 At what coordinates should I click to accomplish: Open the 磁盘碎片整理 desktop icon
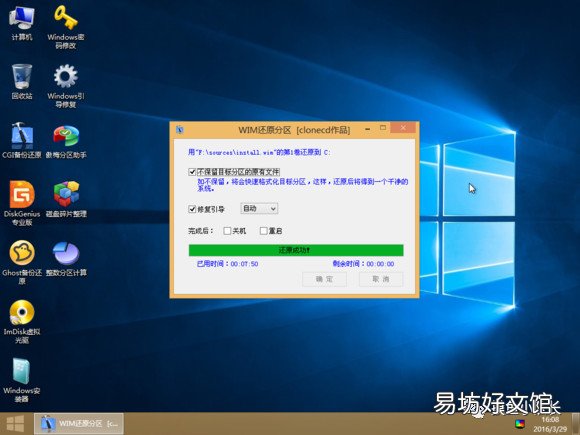click(66, 200)
